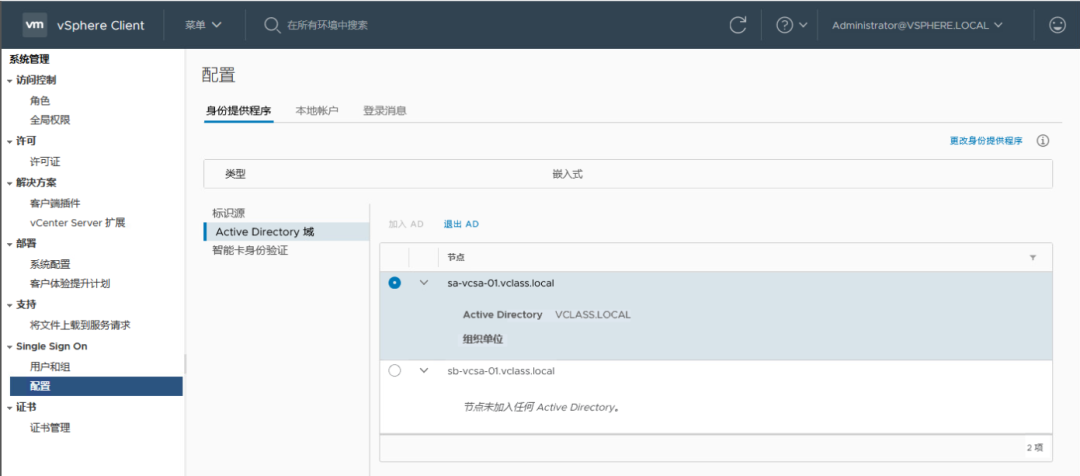
Task: Click the 更改身份提供程序 link
Action: (x=986, y=141)
